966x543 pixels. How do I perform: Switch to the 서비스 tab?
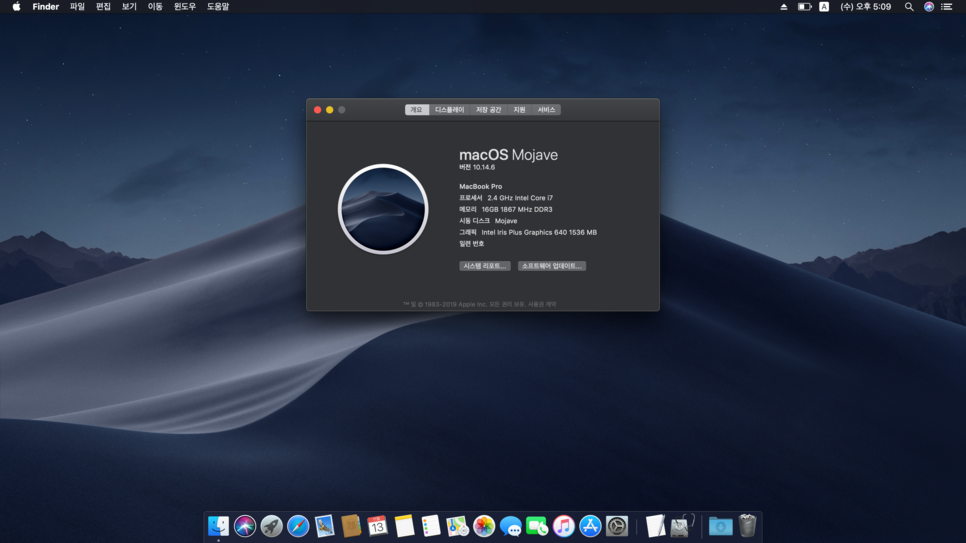click(546, 110)
